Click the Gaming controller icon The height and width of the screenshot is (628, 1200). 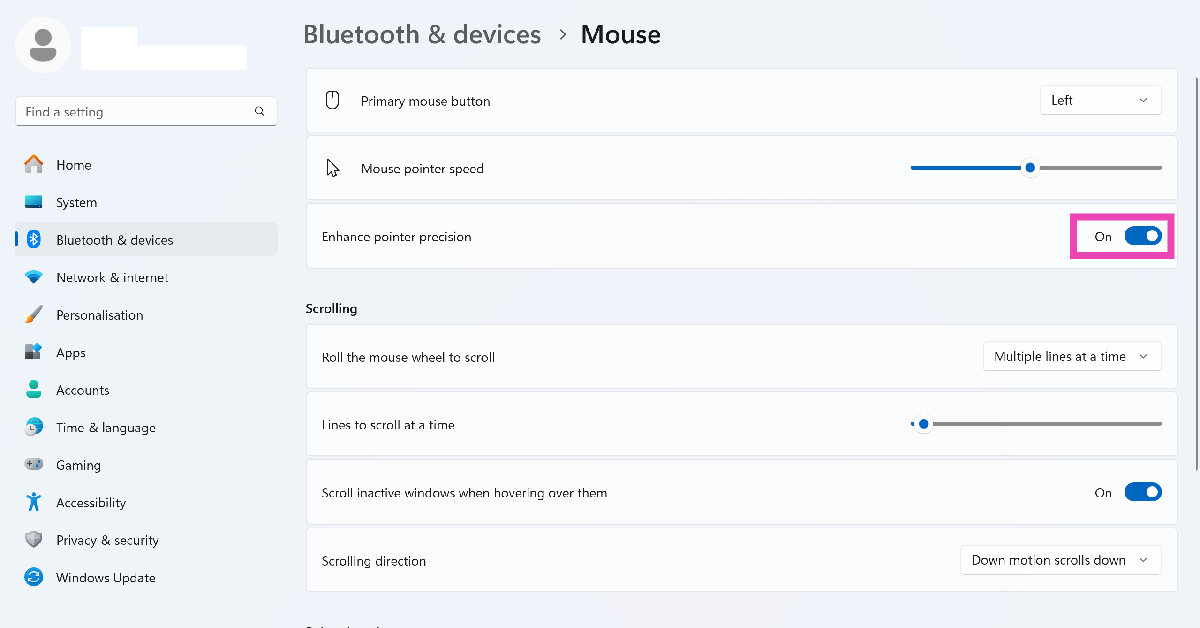[34, 465]
